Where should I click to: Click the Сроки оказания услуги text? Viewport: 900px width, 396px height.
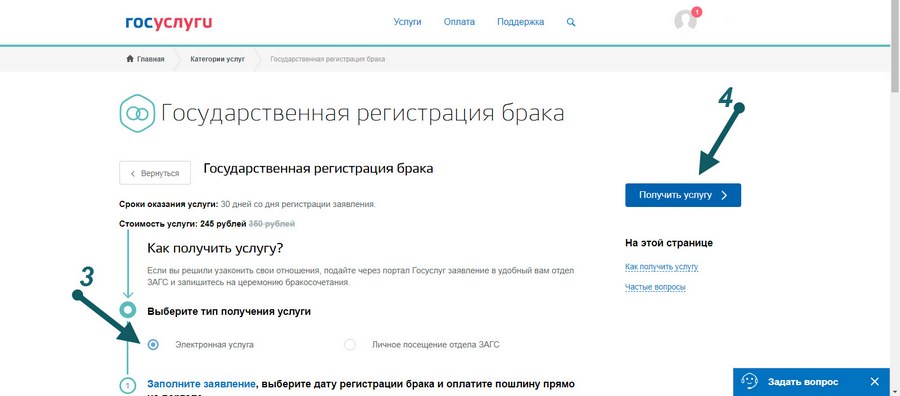pos(169,204)
